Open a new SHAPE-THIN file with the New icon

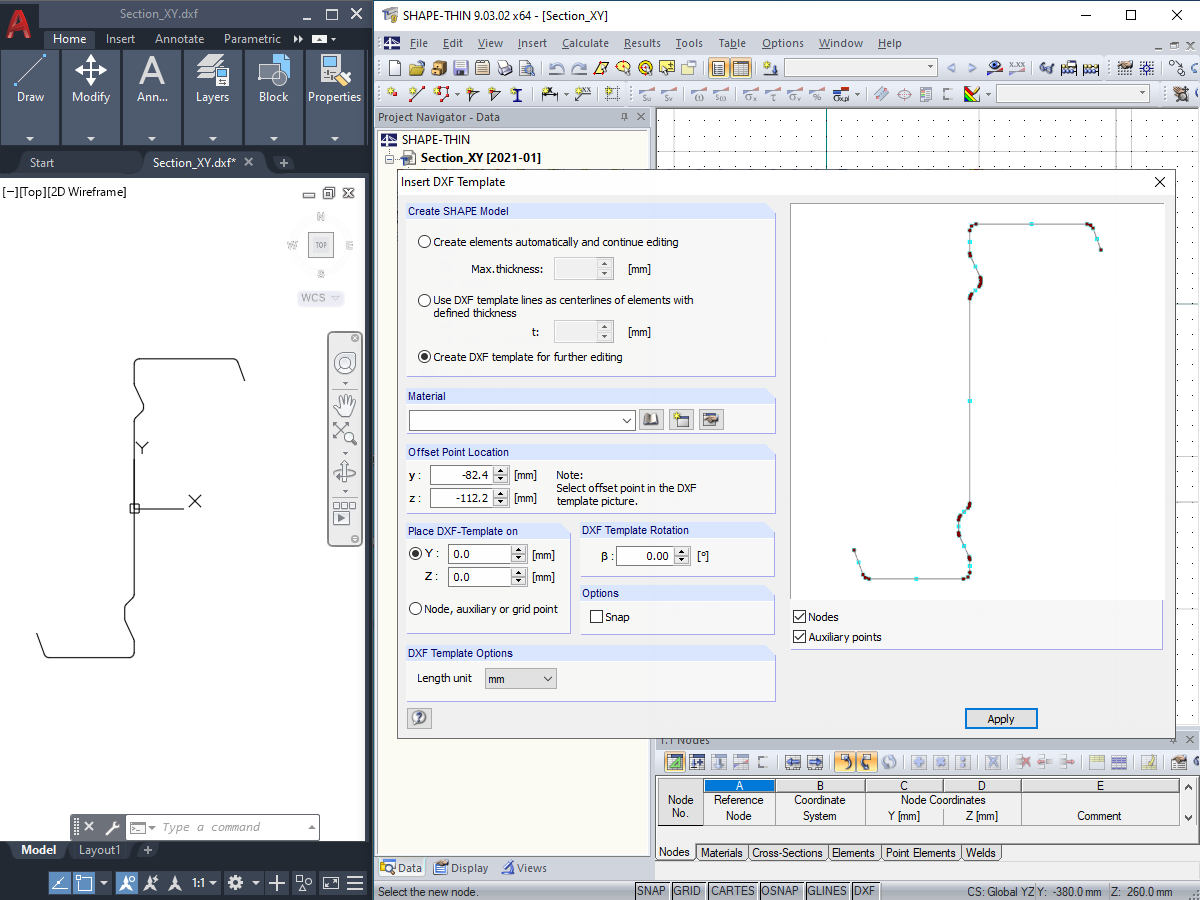[x=394, y=67]
